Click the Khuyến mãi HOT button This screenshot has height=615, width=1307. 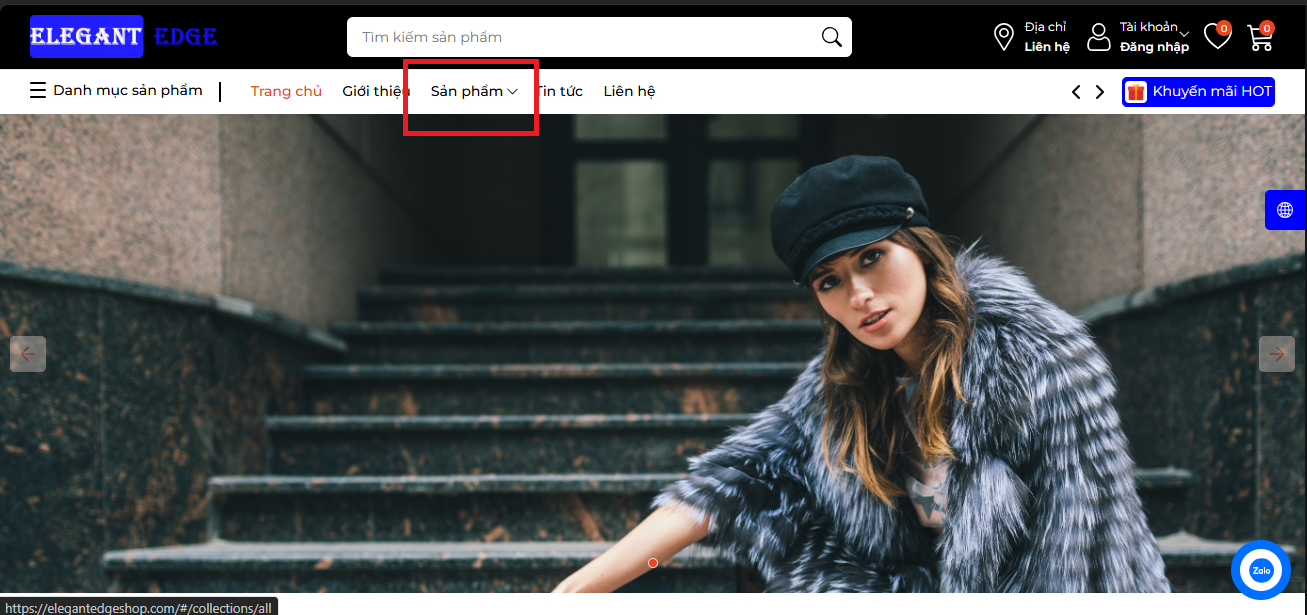coord(1198,92)
